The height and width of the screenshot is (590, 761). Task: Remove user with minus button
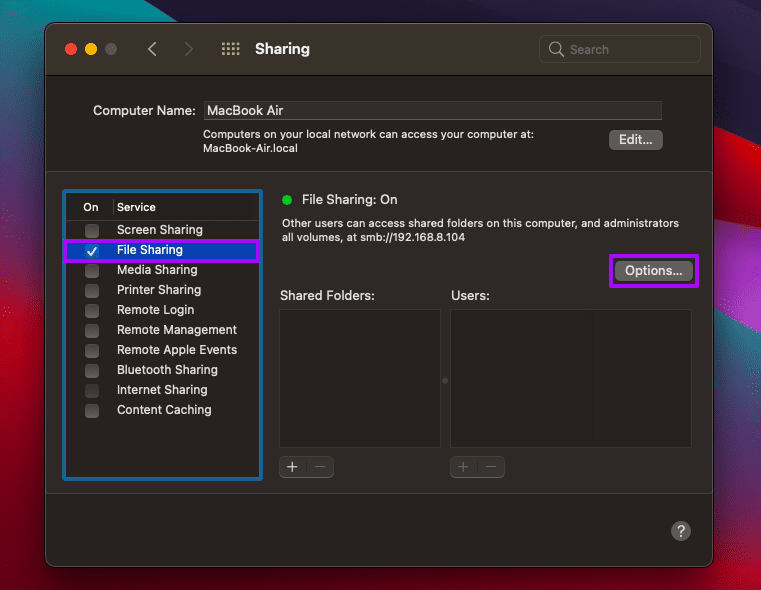(x=491, y=467)
